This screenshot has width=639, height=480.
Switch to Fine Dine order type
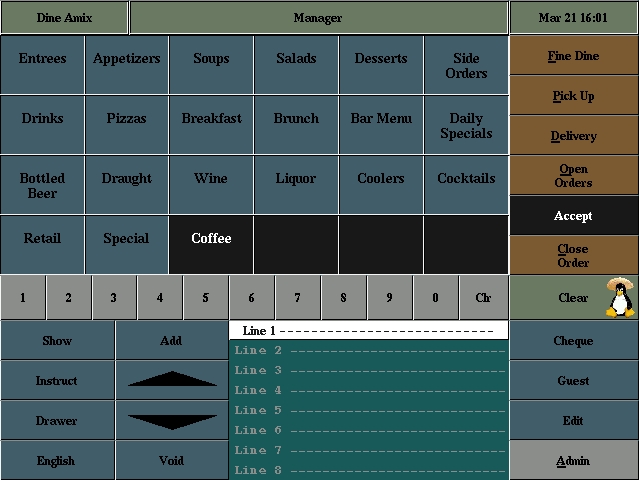[573, 55]
